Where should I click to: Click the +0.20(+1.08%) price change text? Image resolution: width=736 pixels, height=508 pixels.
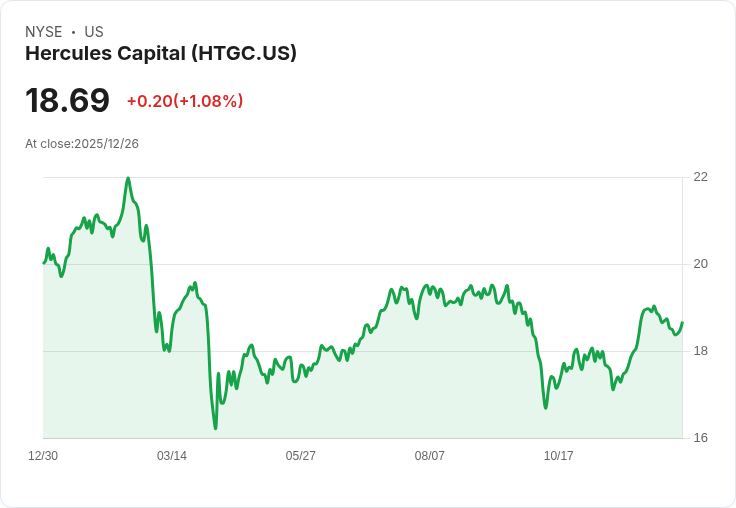coord(185,101)
